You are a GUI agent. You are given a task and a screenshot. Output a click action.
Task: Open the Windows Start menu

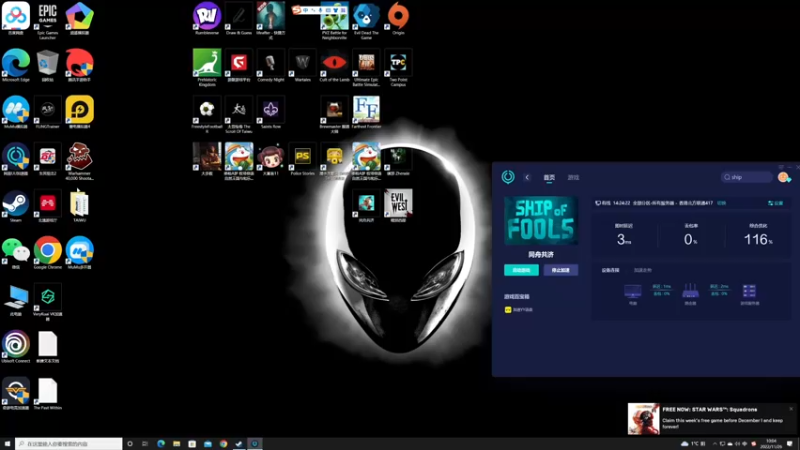(7, 444)
